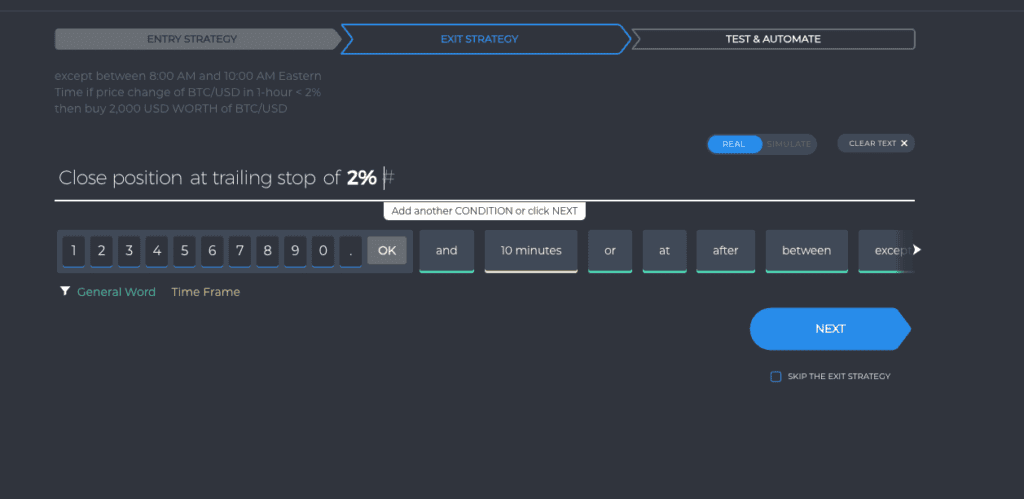Click the X icon in CLEAR TEXT
The image size is (1024, 499).
(904, 144)
